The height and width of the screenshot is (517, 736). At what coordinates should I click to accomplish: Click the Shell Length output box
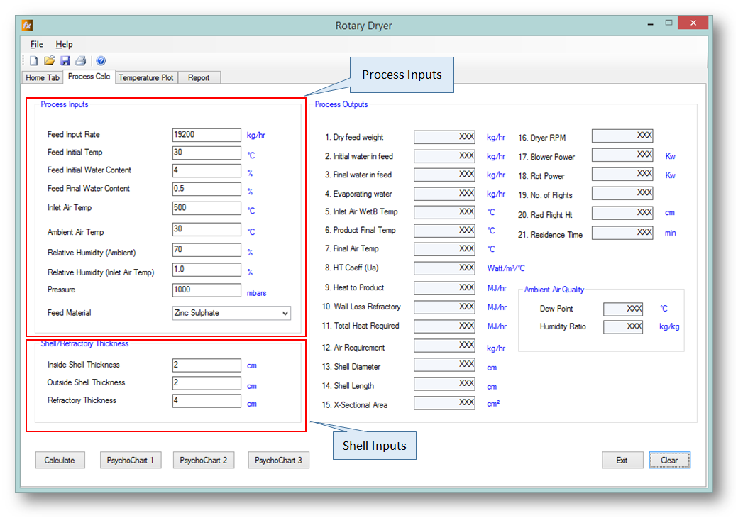(445, 384)
